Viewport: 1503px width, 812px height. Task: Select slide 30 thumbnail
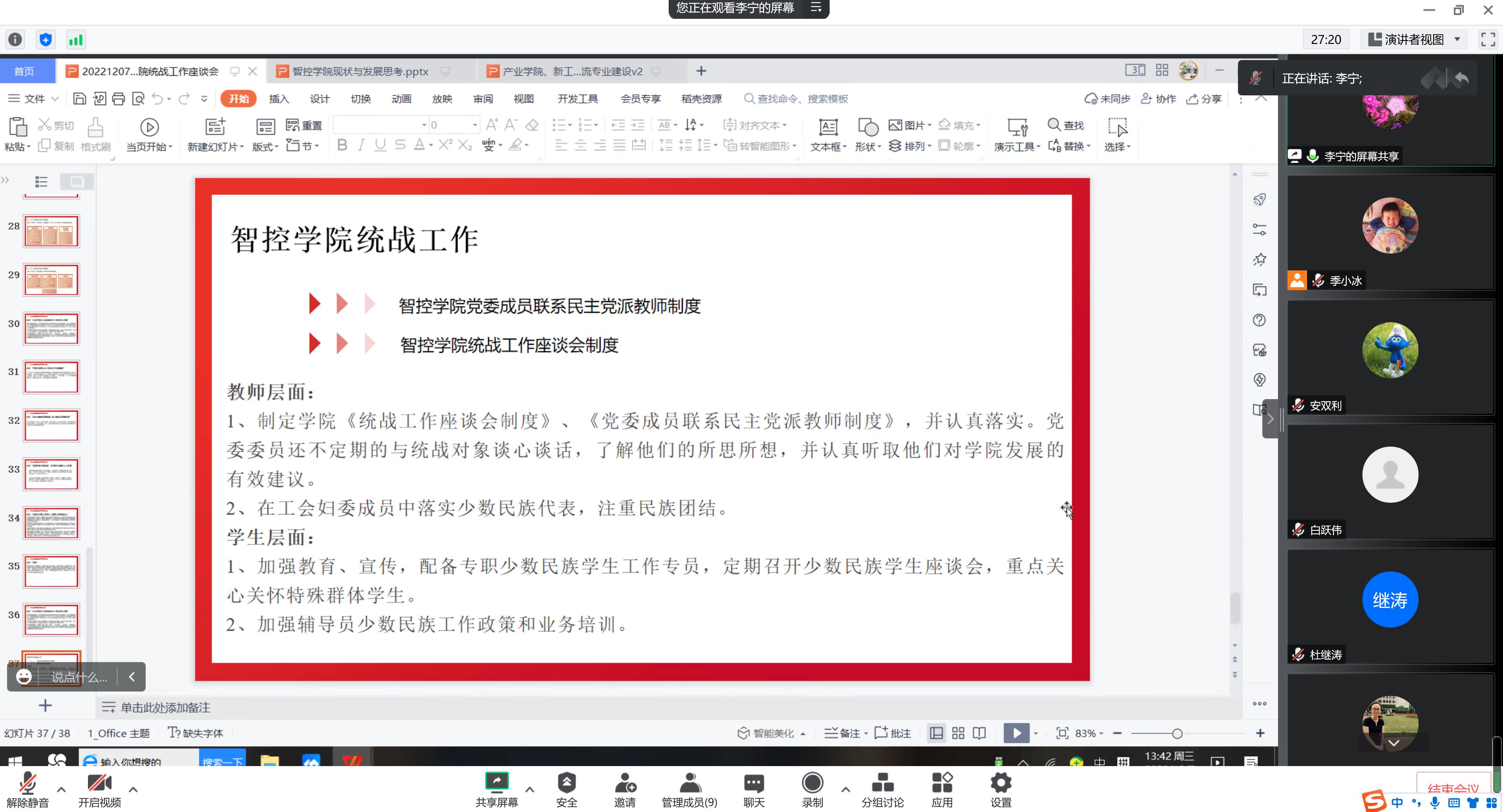click(x=51, y=328)
